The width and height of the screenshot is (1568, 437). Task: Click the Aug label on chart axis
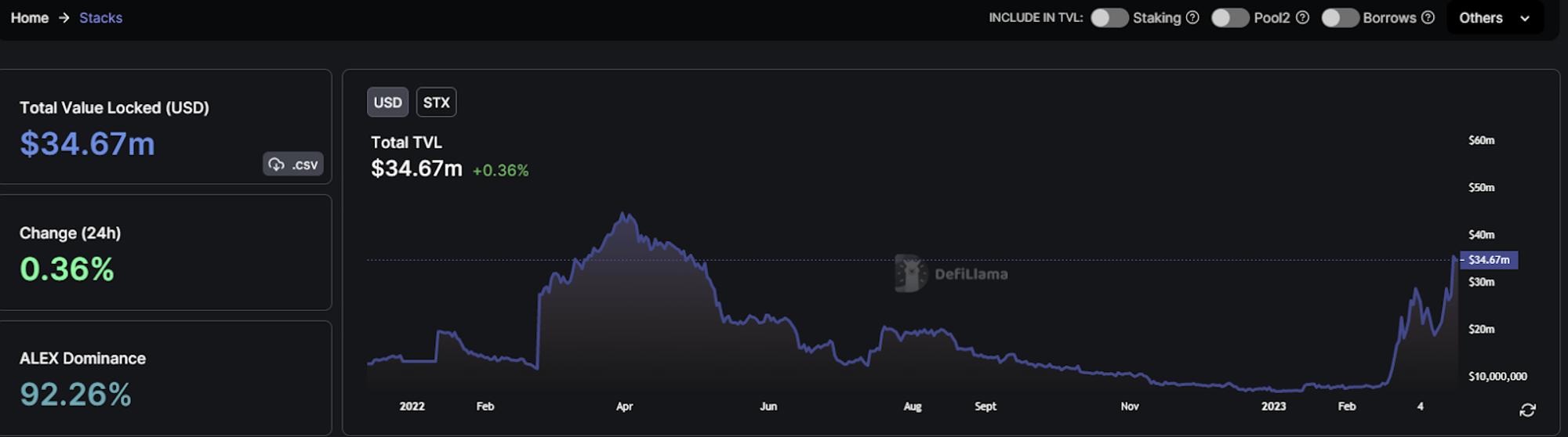point(913,406)
